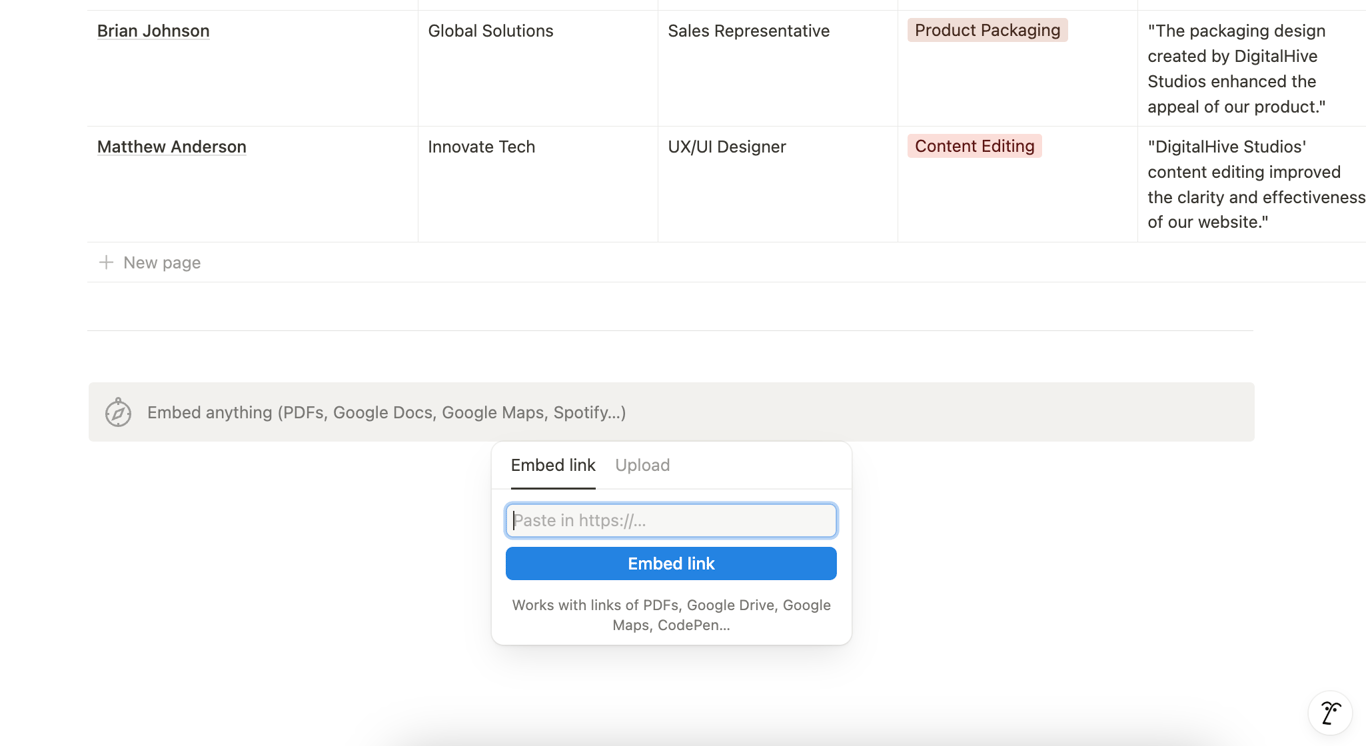Focus the Paste in https:// field
Viewport: 1366px width, 746px height.
pos(671,520)
